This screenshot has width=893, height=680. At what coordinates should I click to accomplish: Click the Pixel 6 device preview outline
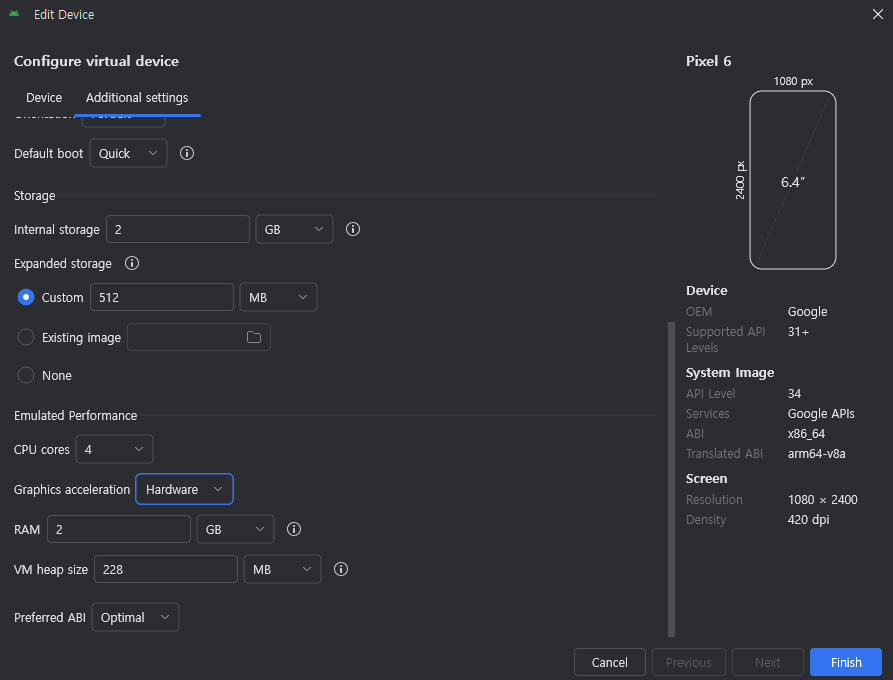point(793,180)
